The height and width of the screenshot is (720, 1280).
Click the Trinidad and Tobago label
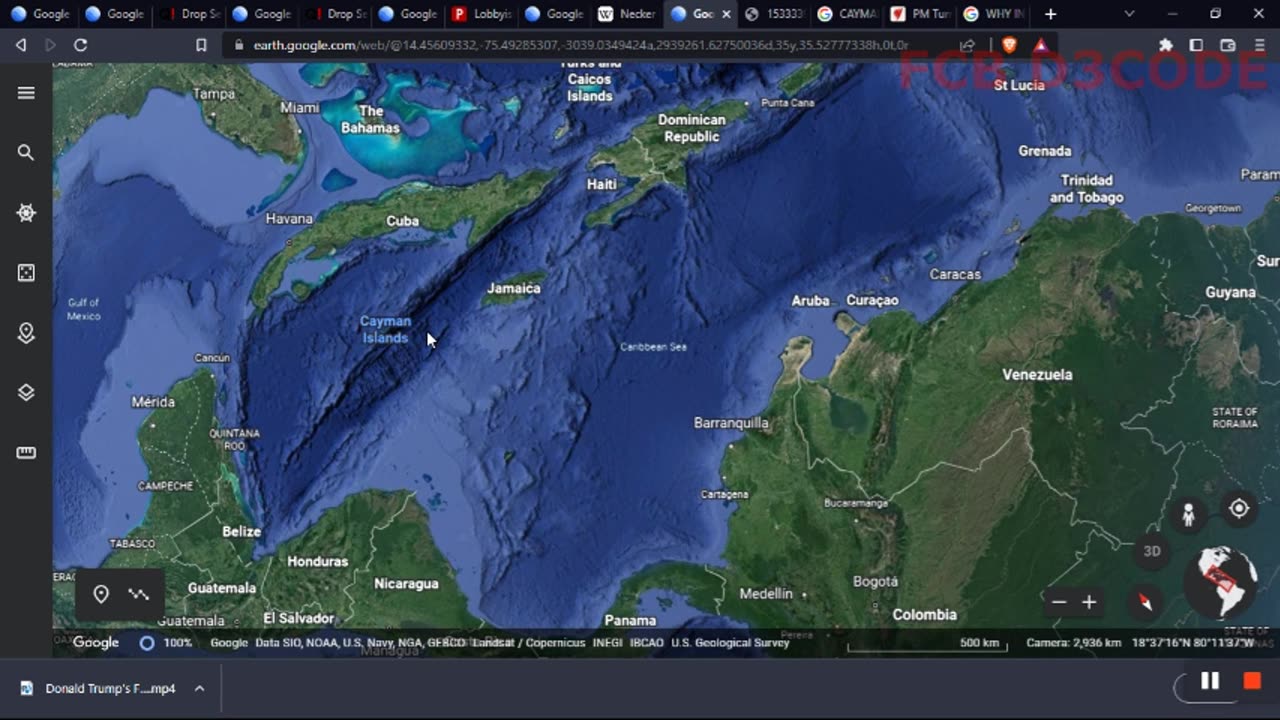click(1087, 189)
